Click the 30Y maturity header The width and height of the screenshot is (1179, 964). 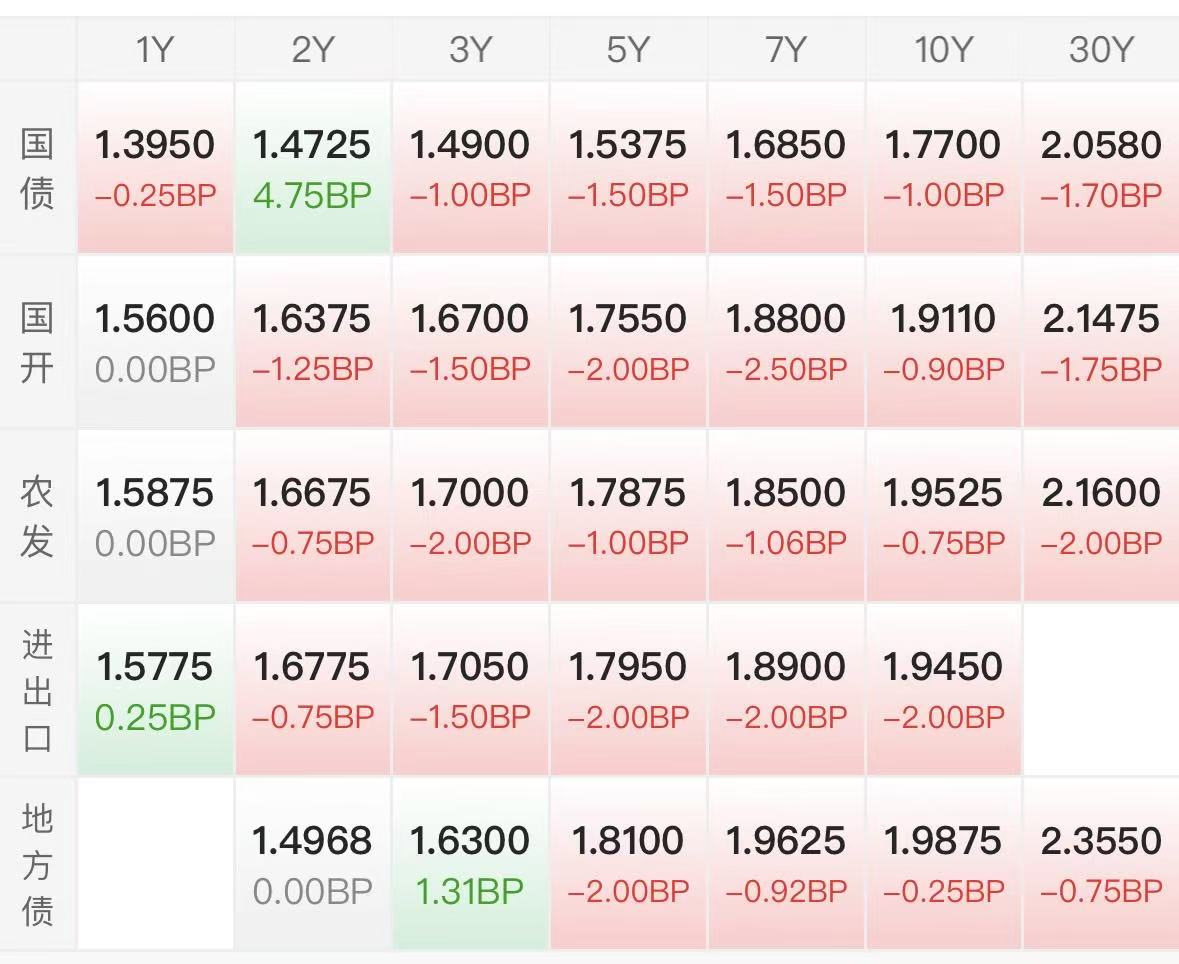point(1100,50)
